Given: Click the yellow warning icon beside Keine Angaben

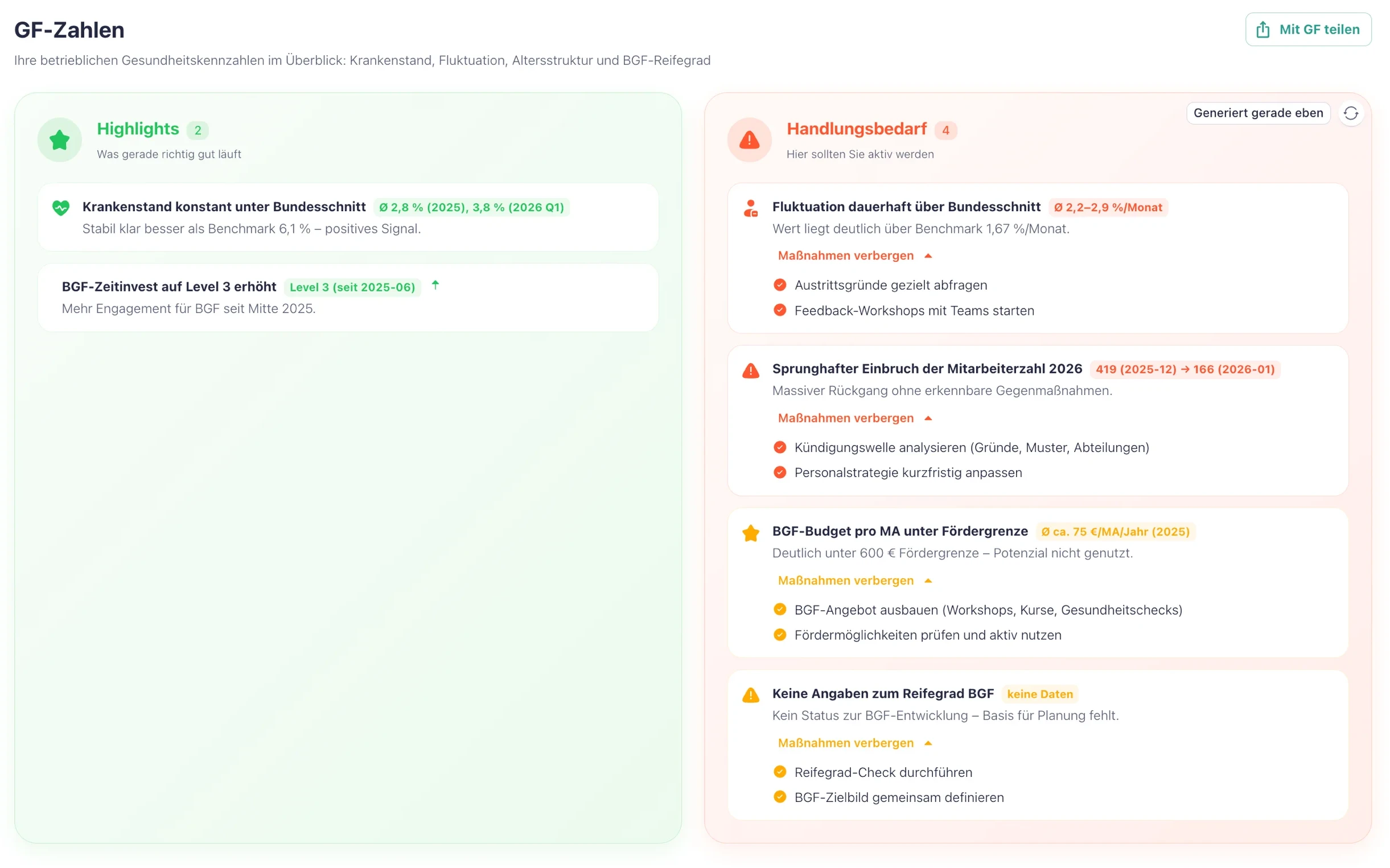Looking at the screenshot, I should pos(750,695).
